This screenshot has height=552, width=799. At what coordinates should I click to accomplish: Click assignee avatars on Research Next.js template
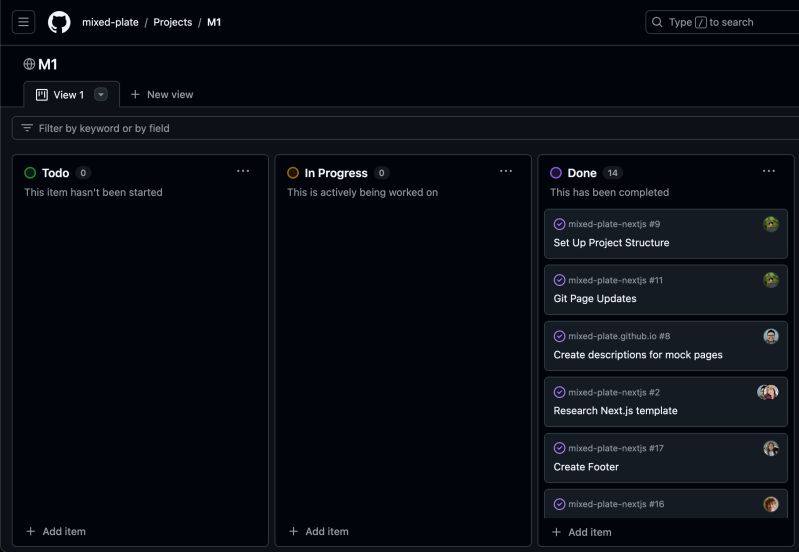pos(768,392)
